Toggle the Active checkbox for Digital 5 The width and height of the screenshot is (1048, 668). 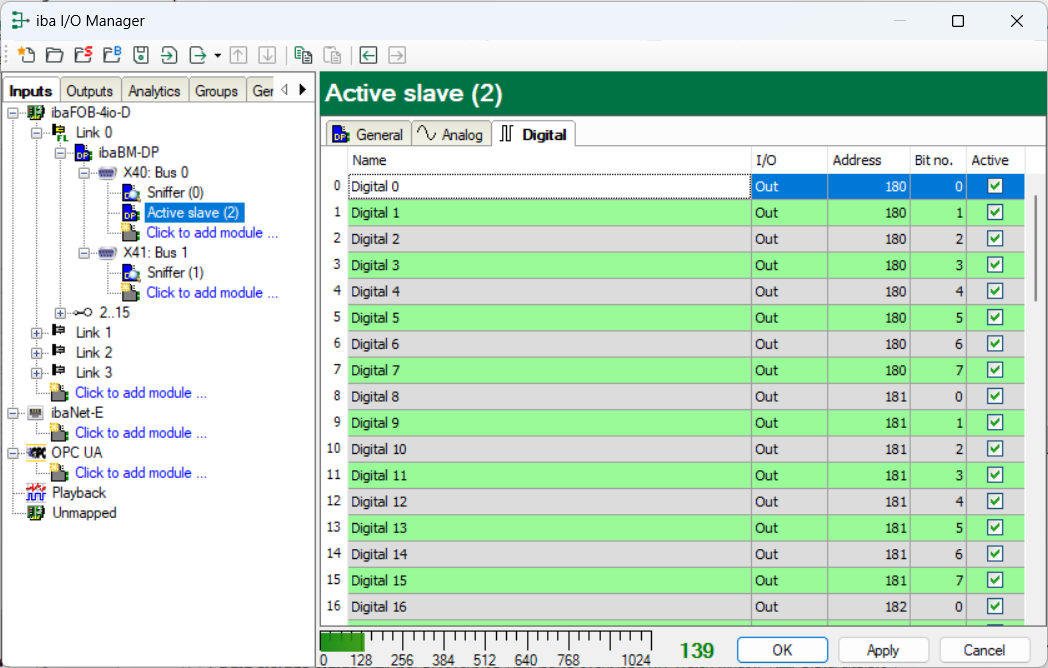click(995, 318)
